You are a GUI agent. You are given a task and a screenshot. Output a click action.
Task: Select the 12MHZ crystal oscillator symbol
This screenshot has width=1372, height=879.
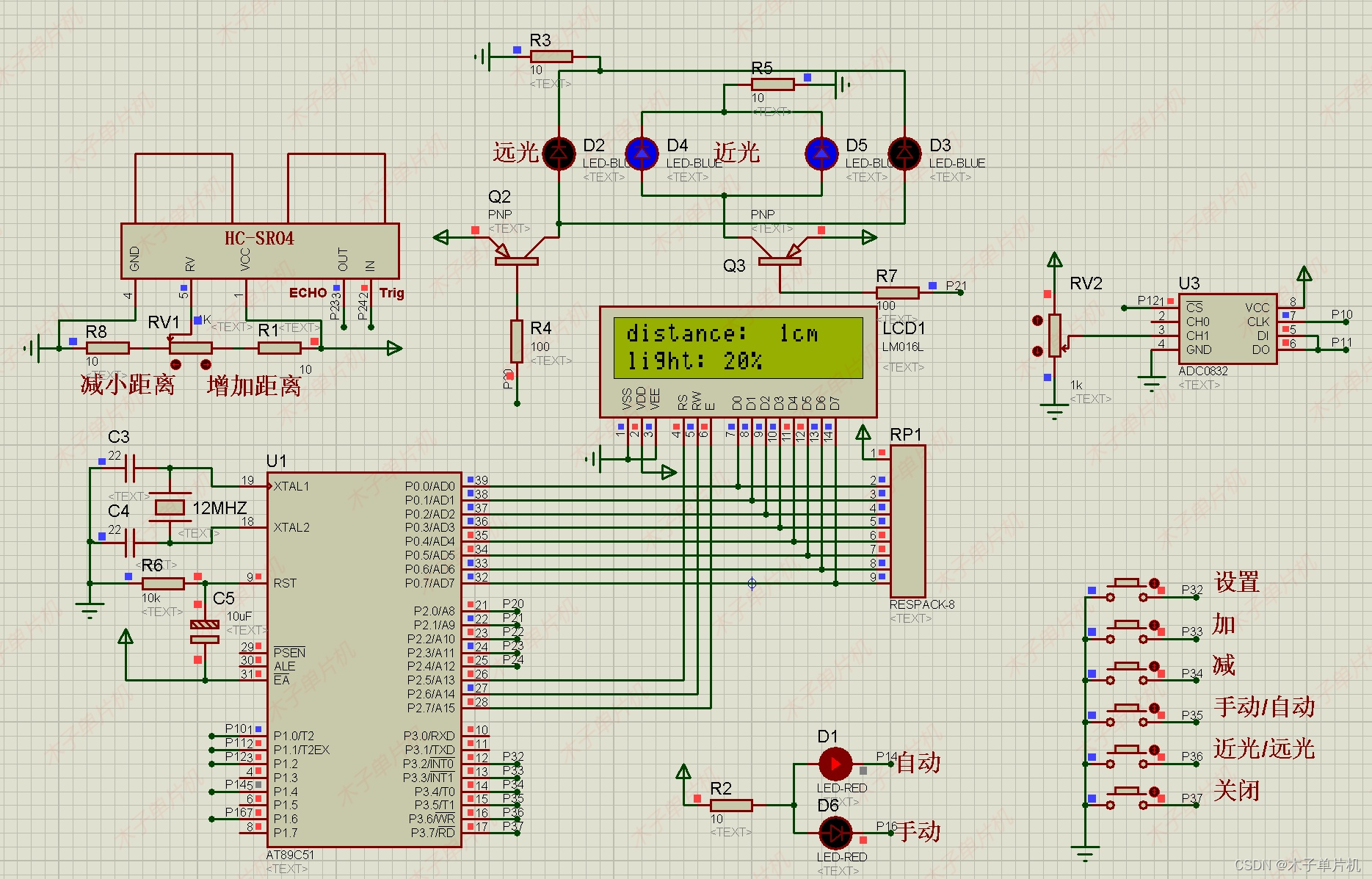click(170, 507)
